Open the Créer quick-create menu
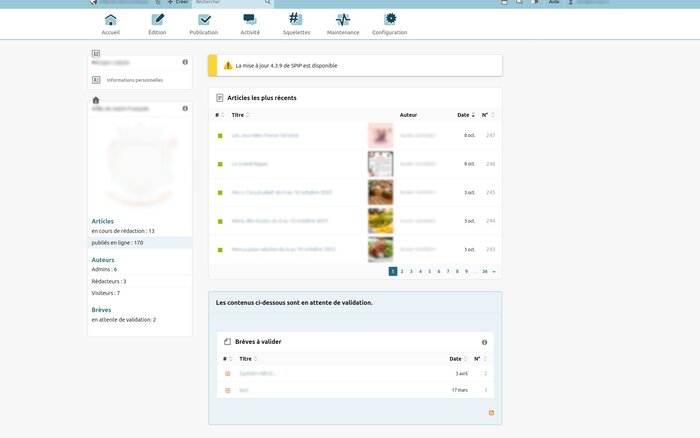Viewport: 700px width, 438px height. (177, 3)
